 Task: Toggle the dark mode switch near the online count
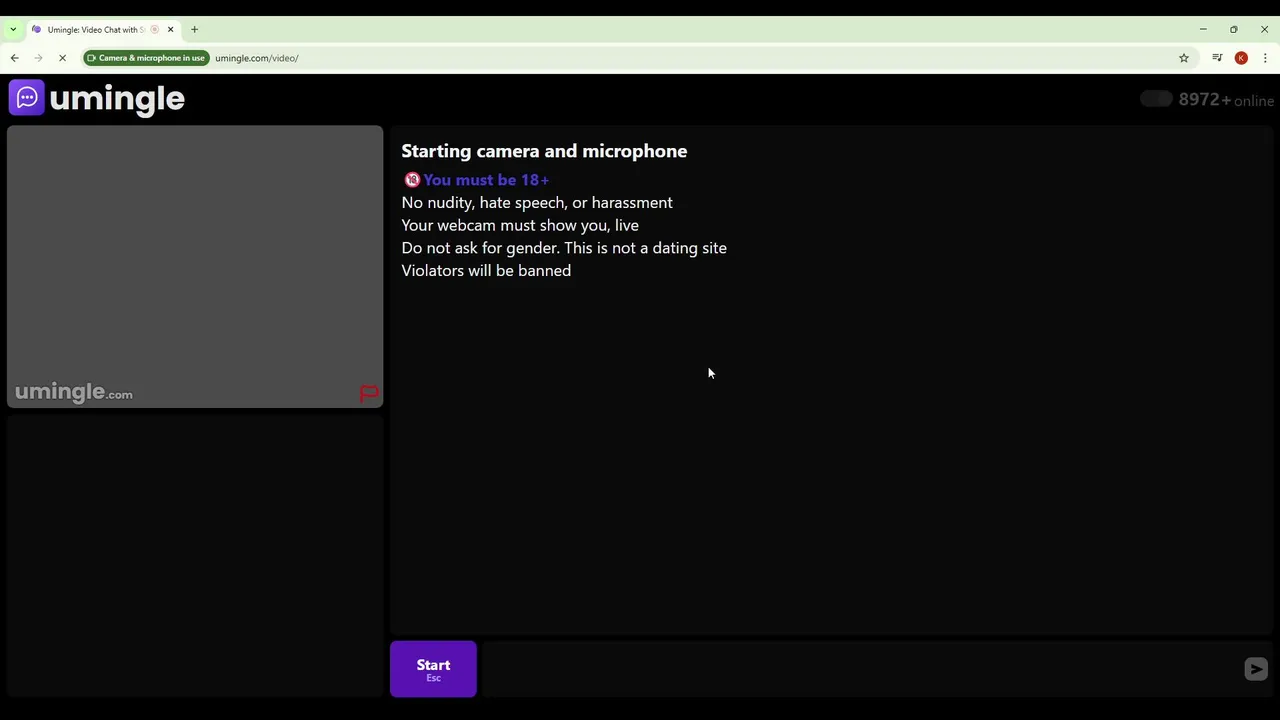[1156, 99]
